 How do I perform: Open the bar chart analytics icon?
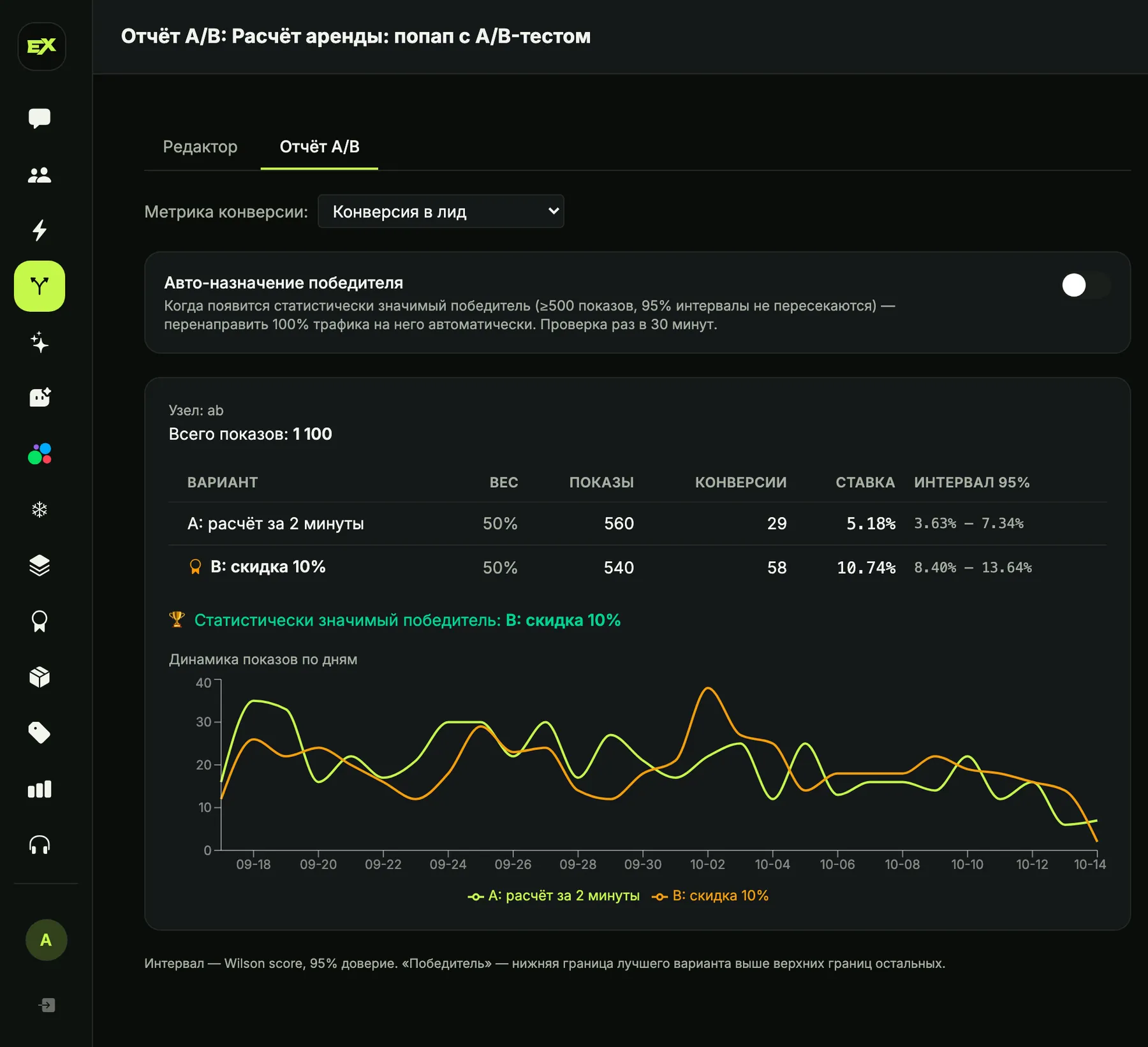point(40,789)
